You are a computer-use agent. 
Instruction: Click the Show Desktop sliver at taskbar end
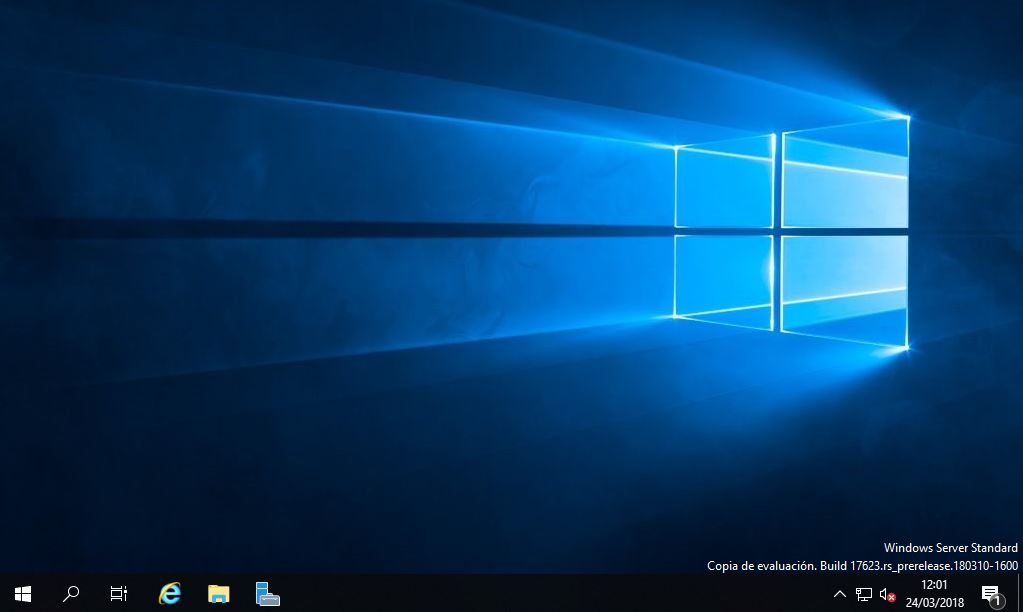(1019, 594)
